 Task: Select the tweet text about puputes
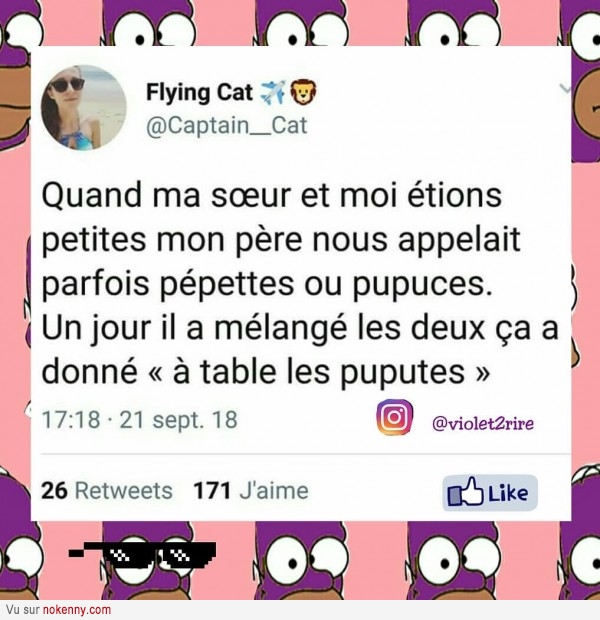point(300,284)
